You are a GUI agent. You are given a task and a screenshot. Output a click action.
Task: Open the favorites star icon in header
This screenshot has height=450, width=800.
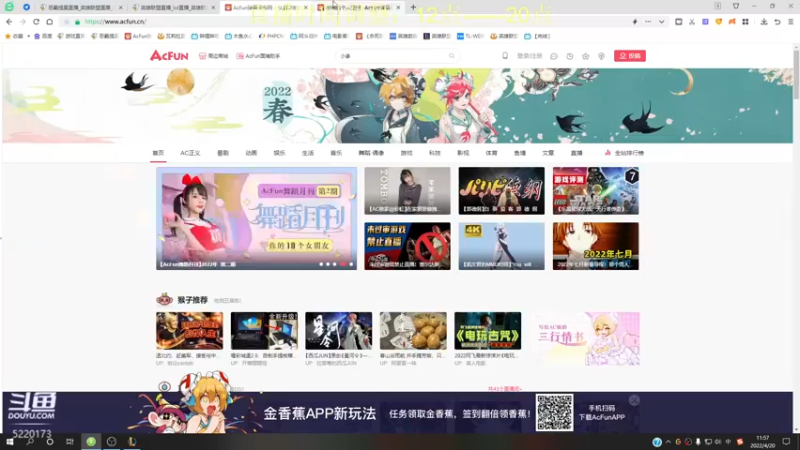pyautogui.click(x=585, y=56)
